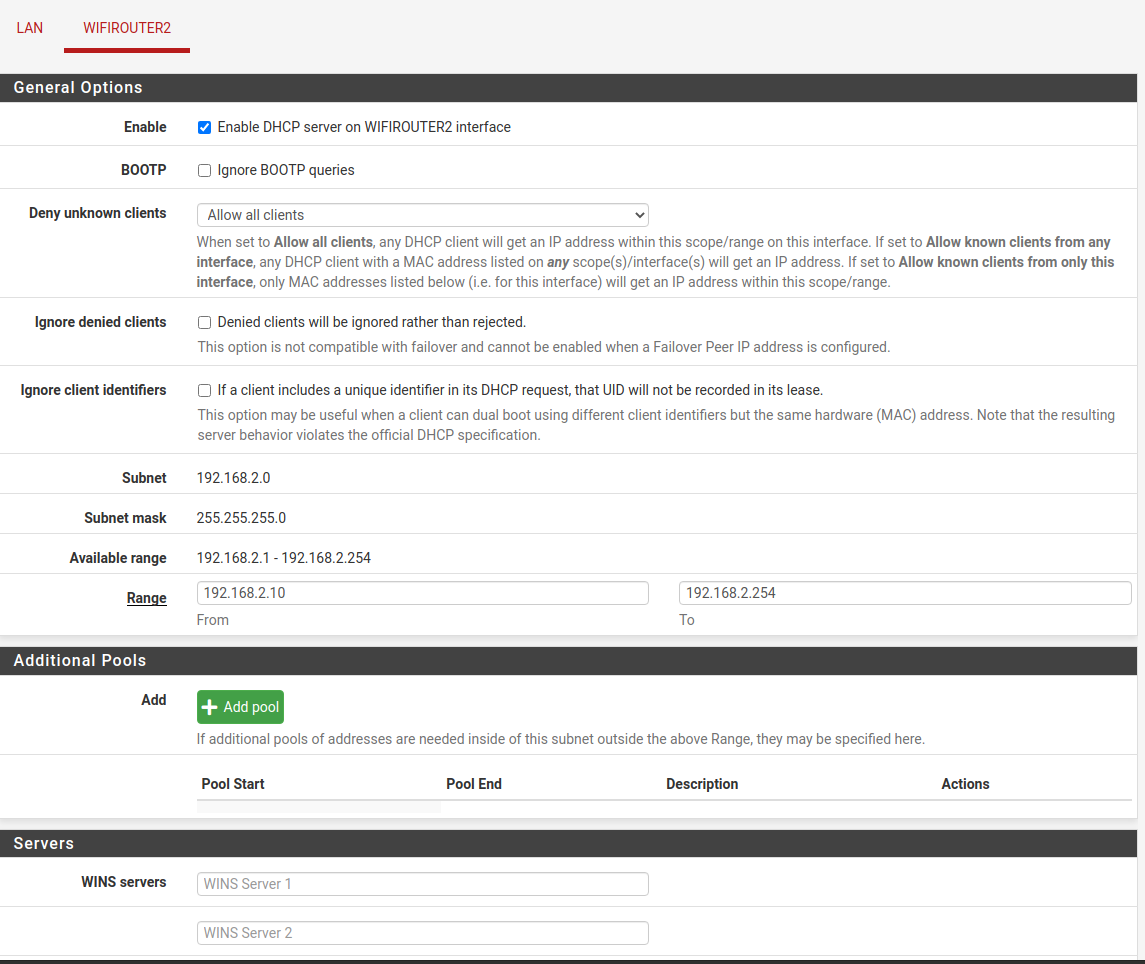The height and width of the screenshot is (964, 1145).
Task: Click the underlined Range label
Action: 146,598
